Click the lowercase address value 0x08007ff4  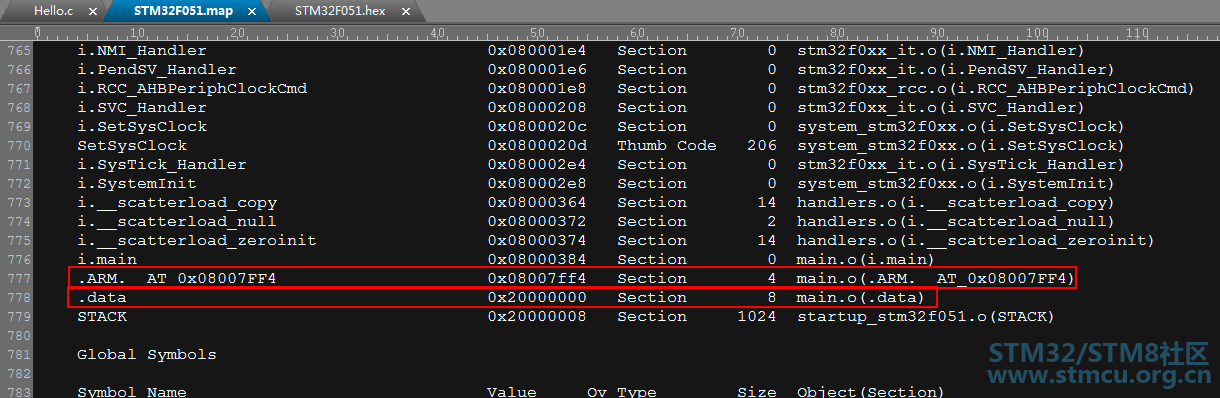point(537,278)
